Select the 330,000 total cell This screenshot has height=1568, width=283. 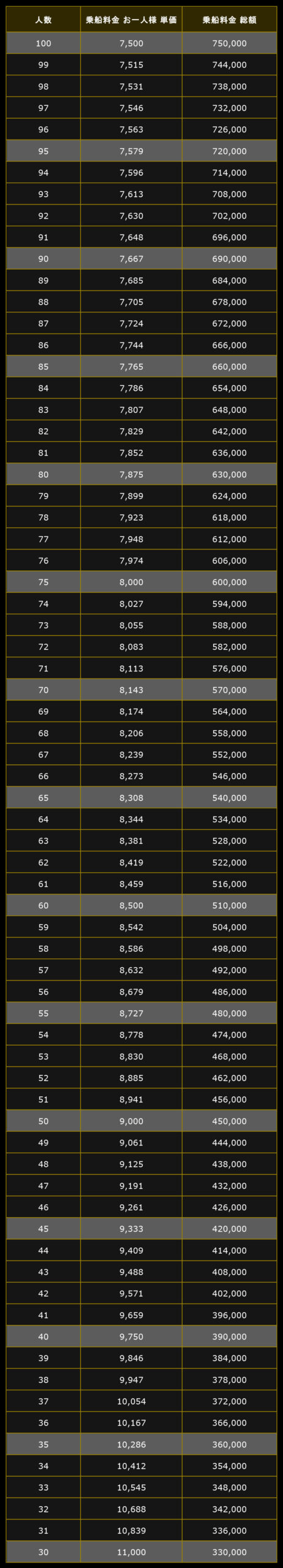(x=229, y=1552)
